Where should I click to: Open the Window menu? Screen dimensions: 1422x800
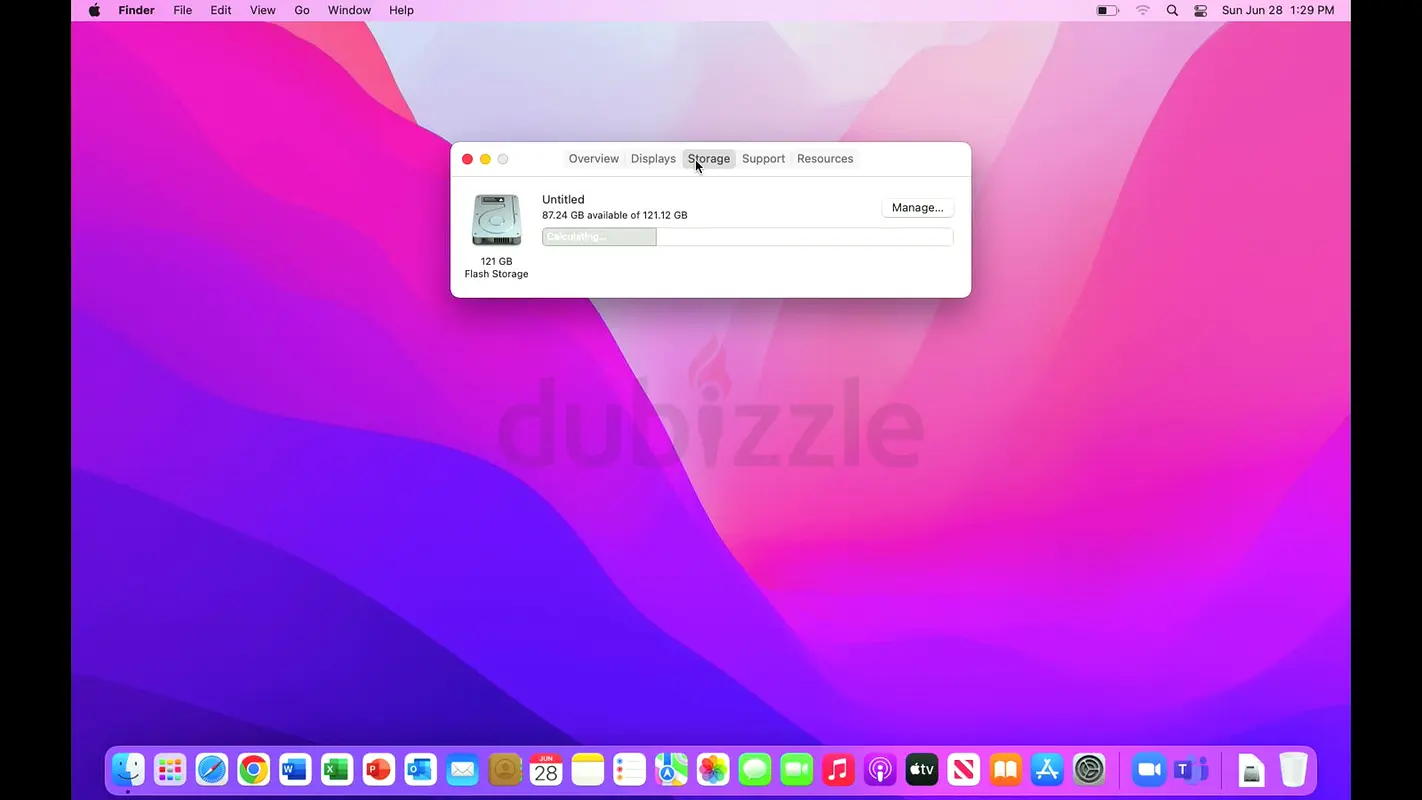[x=350, y=10]
